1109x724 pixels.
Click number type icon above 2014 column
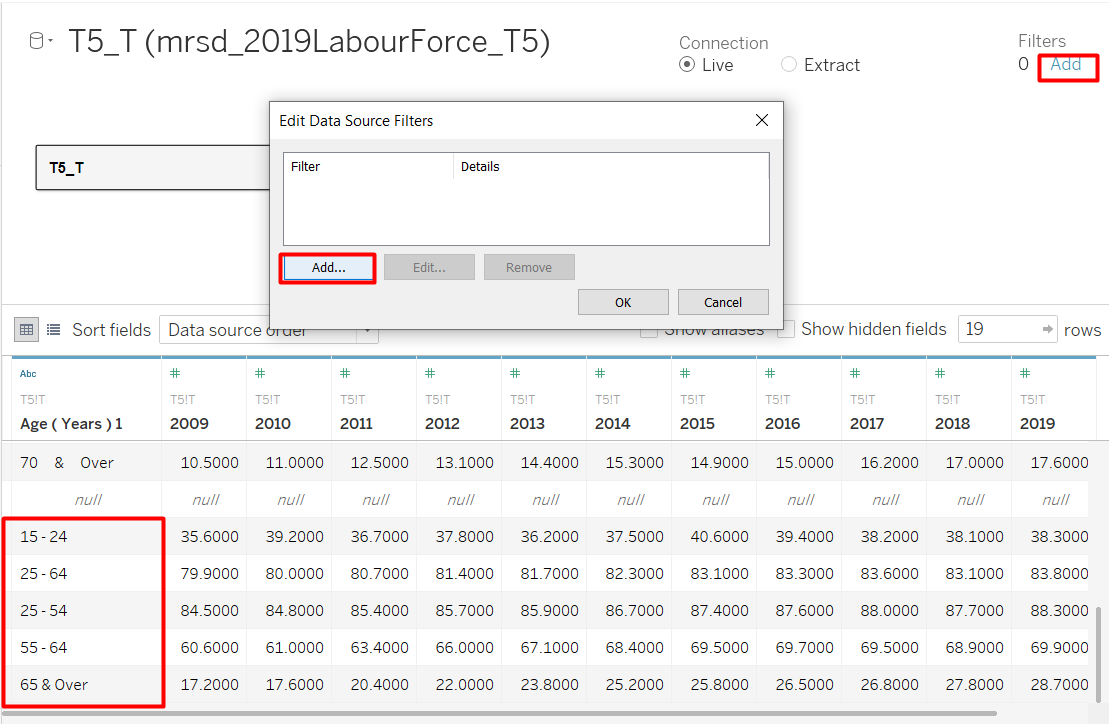point(600,374)
